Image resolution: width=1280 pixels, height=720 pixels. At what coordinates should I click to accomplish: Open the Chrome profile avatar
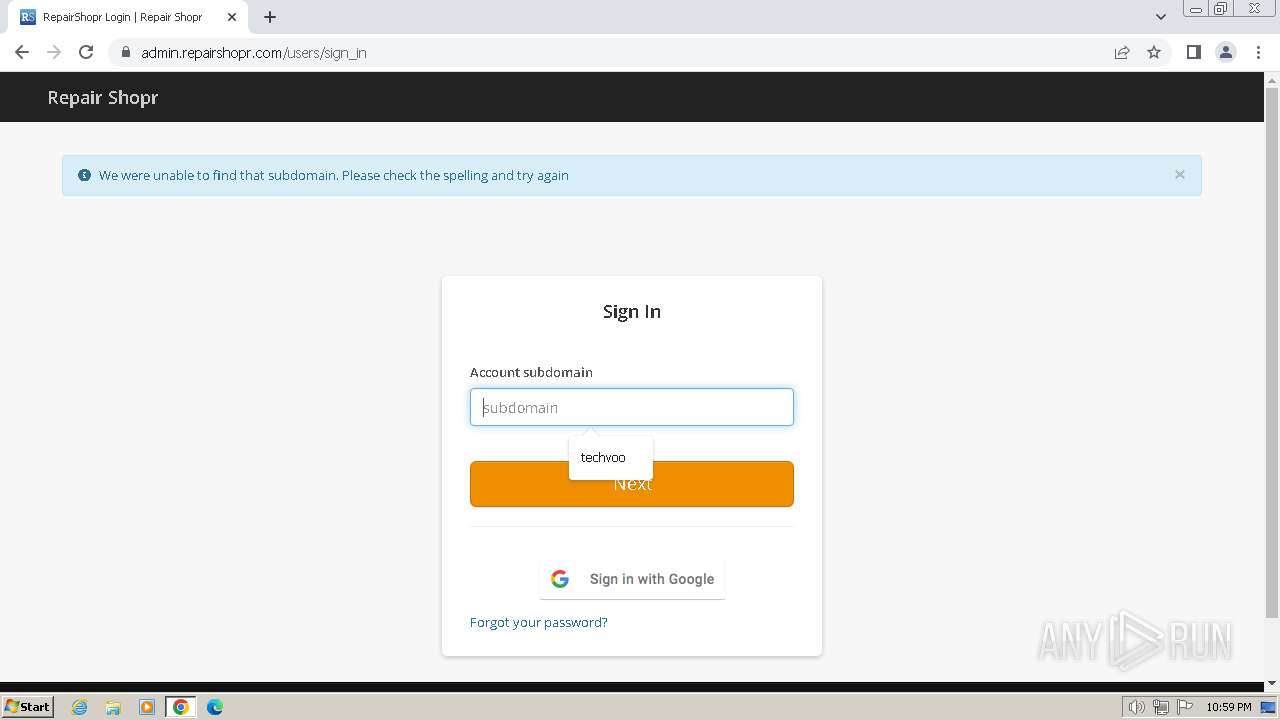coord(1225,52)
